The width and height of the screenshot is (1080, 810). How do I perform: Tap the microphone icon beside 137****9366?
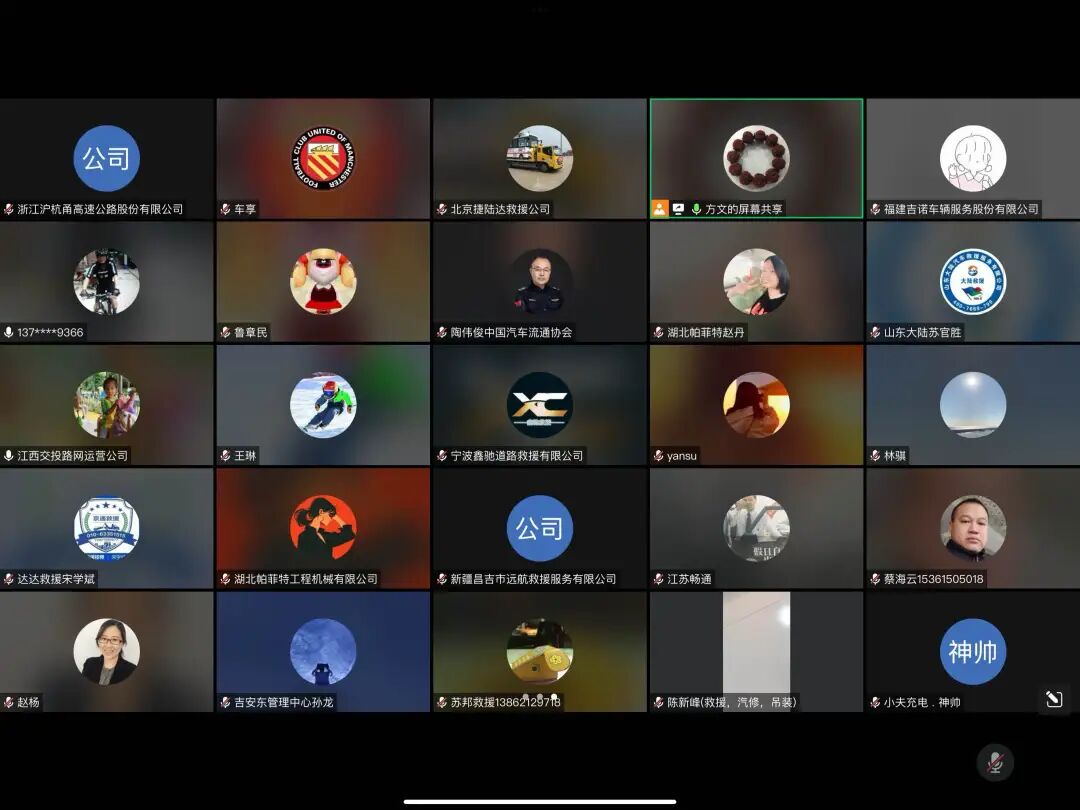[9, 332]
